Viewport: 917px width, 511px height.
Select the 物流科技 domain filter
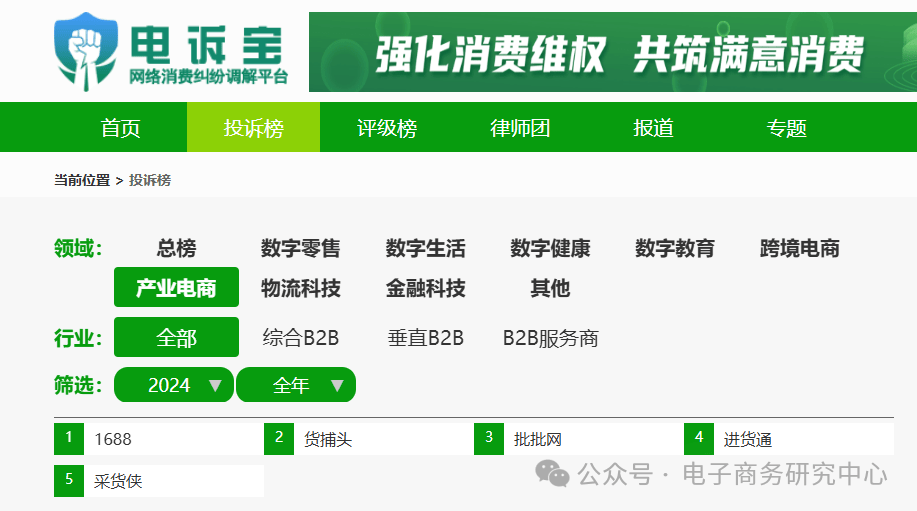tap(301, 288)
